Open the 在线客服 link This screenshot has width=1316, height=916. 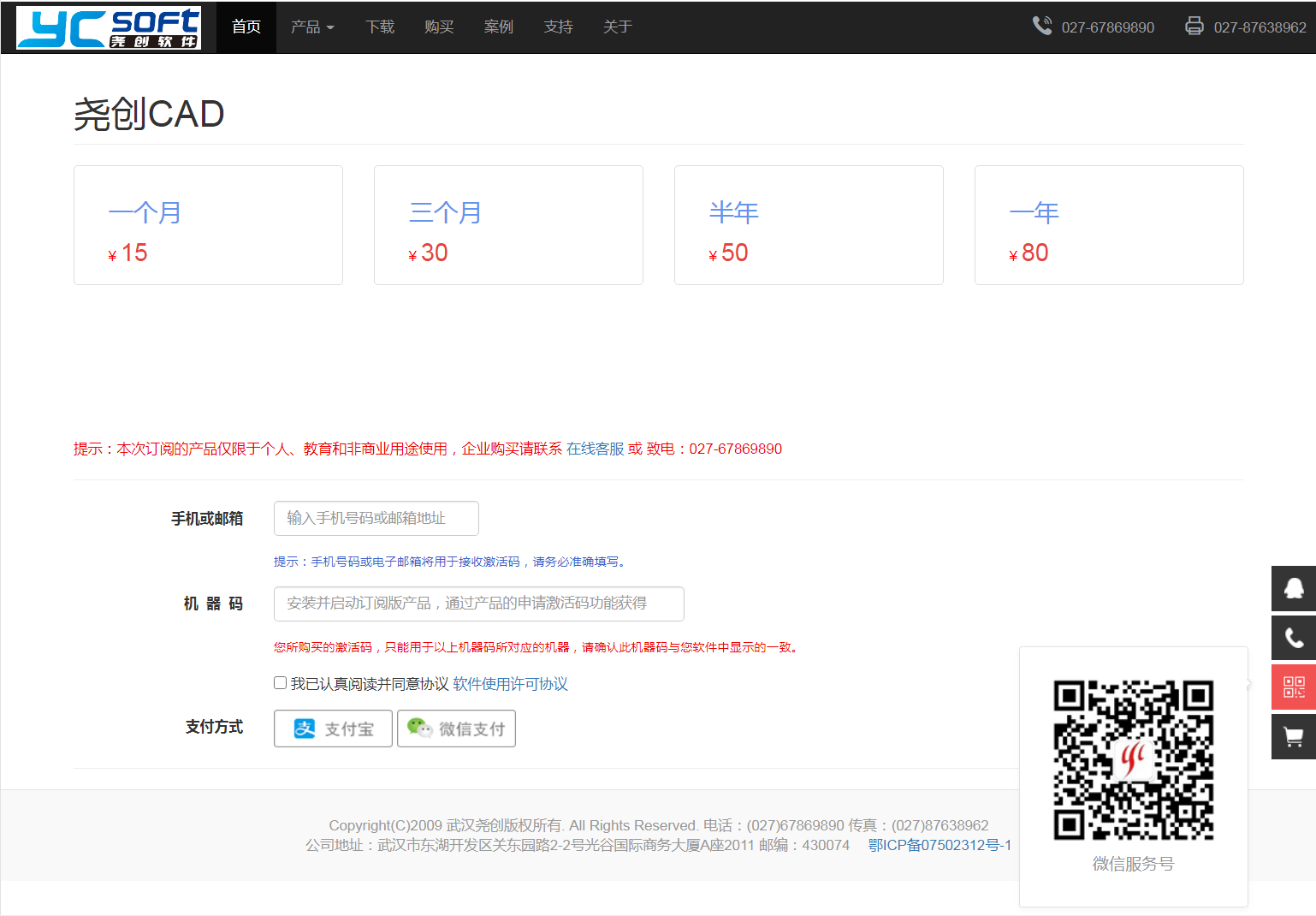[x=595, y=449]
